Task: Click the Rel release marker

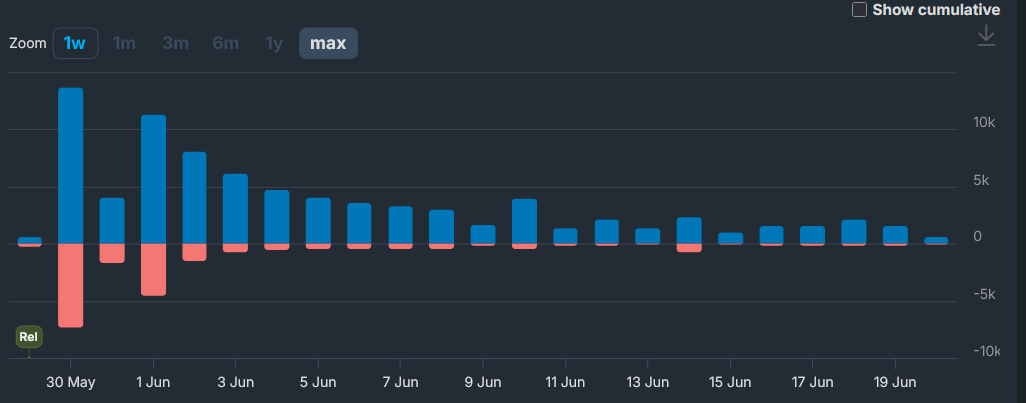Action: coord(29,337)
